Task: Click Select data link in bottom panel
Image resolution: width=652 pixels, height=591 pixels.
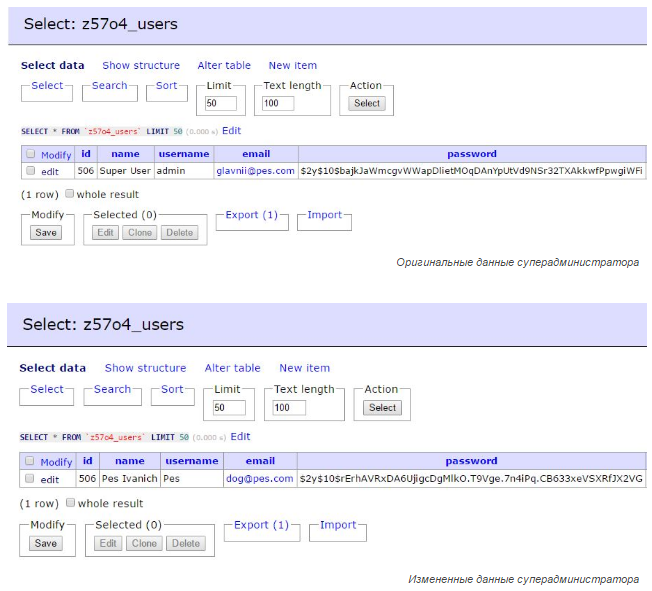Action: point(53,368)
